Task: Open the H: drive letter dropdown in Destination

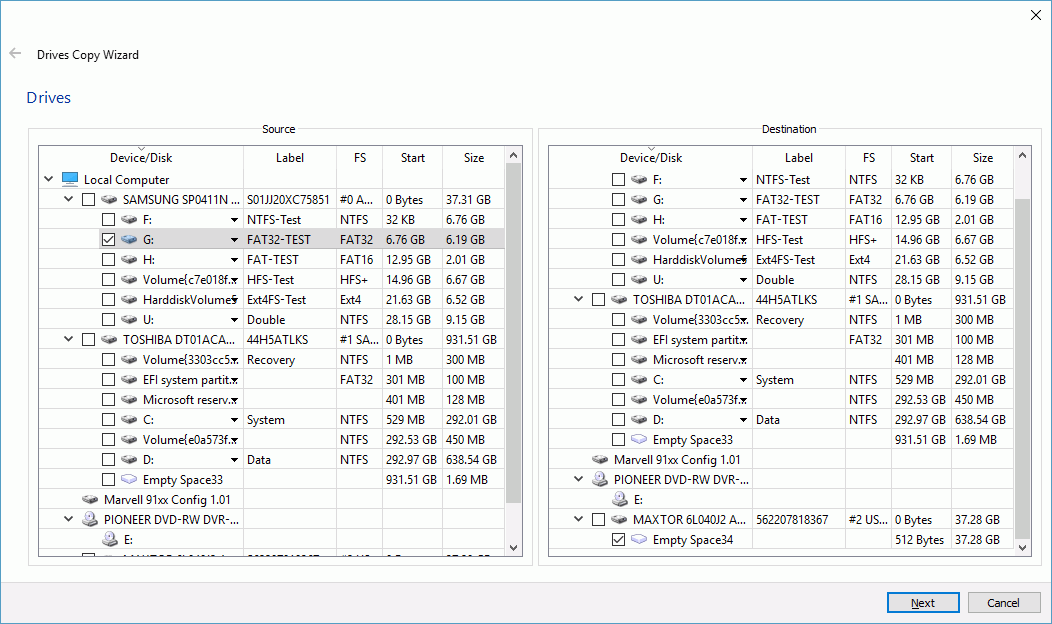Action: pyautogui.click(x=743, y=220)
